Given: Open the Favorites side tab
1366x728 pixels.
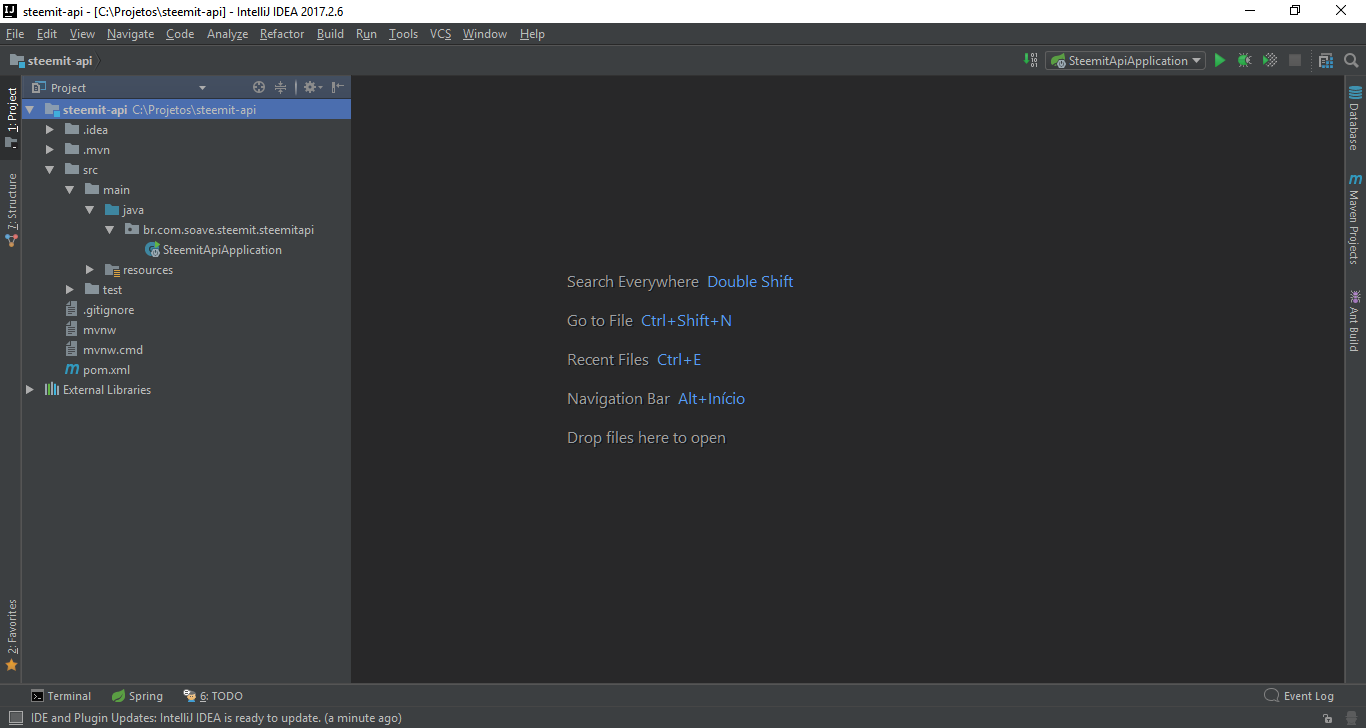Looking at the screenshot, I should (x=11, y=635).
